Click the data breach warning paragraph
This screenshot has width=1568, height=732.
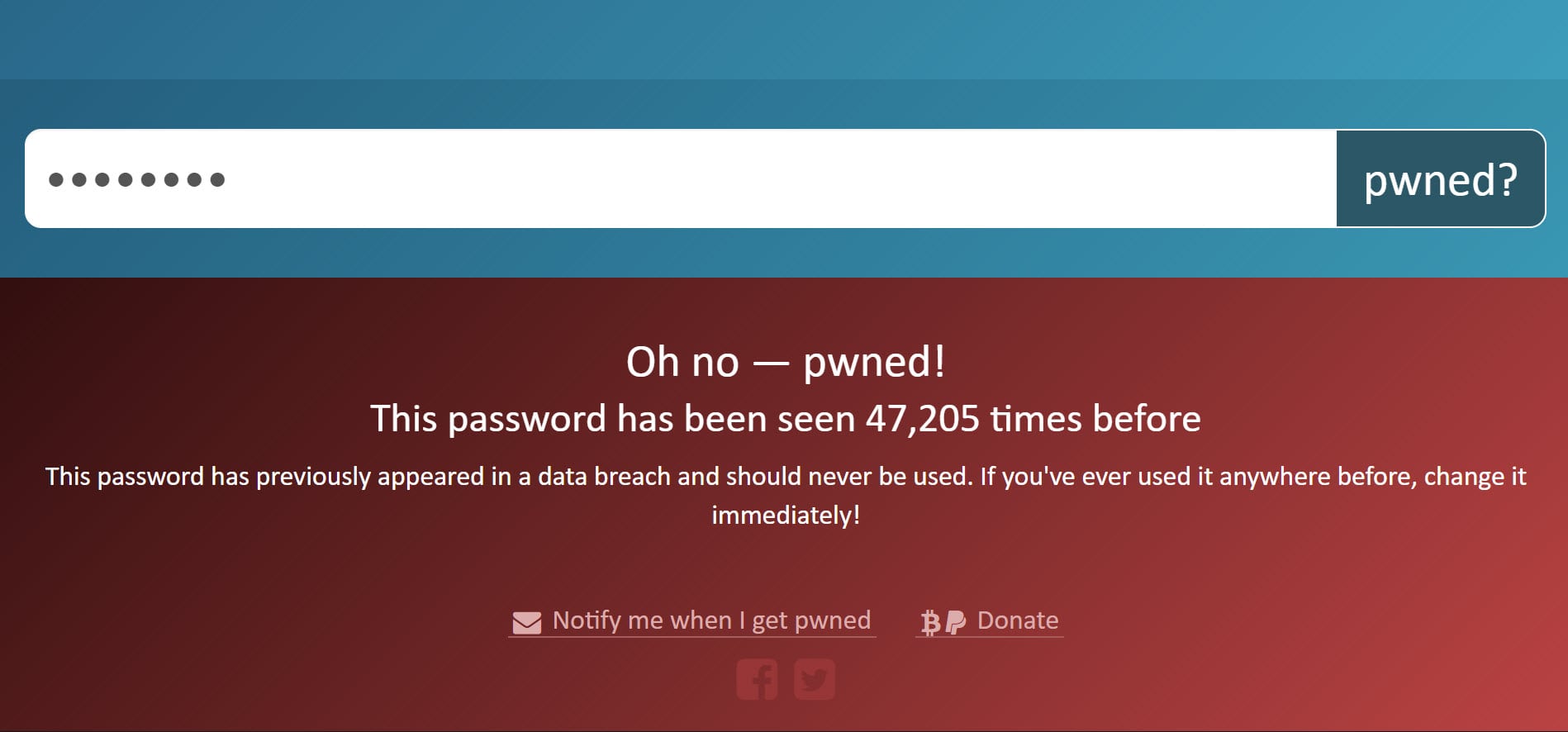point(785,477)
